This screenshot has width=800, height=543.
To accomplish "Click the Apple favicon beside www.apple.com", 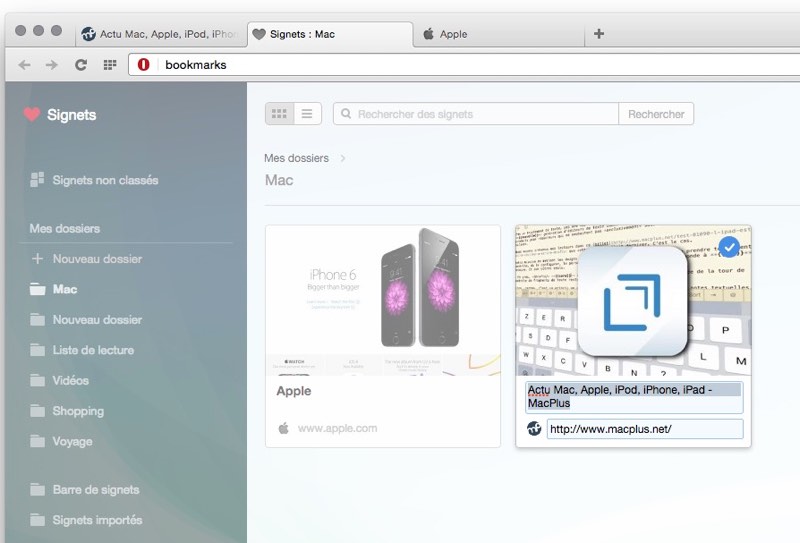I will coord(284,428).
